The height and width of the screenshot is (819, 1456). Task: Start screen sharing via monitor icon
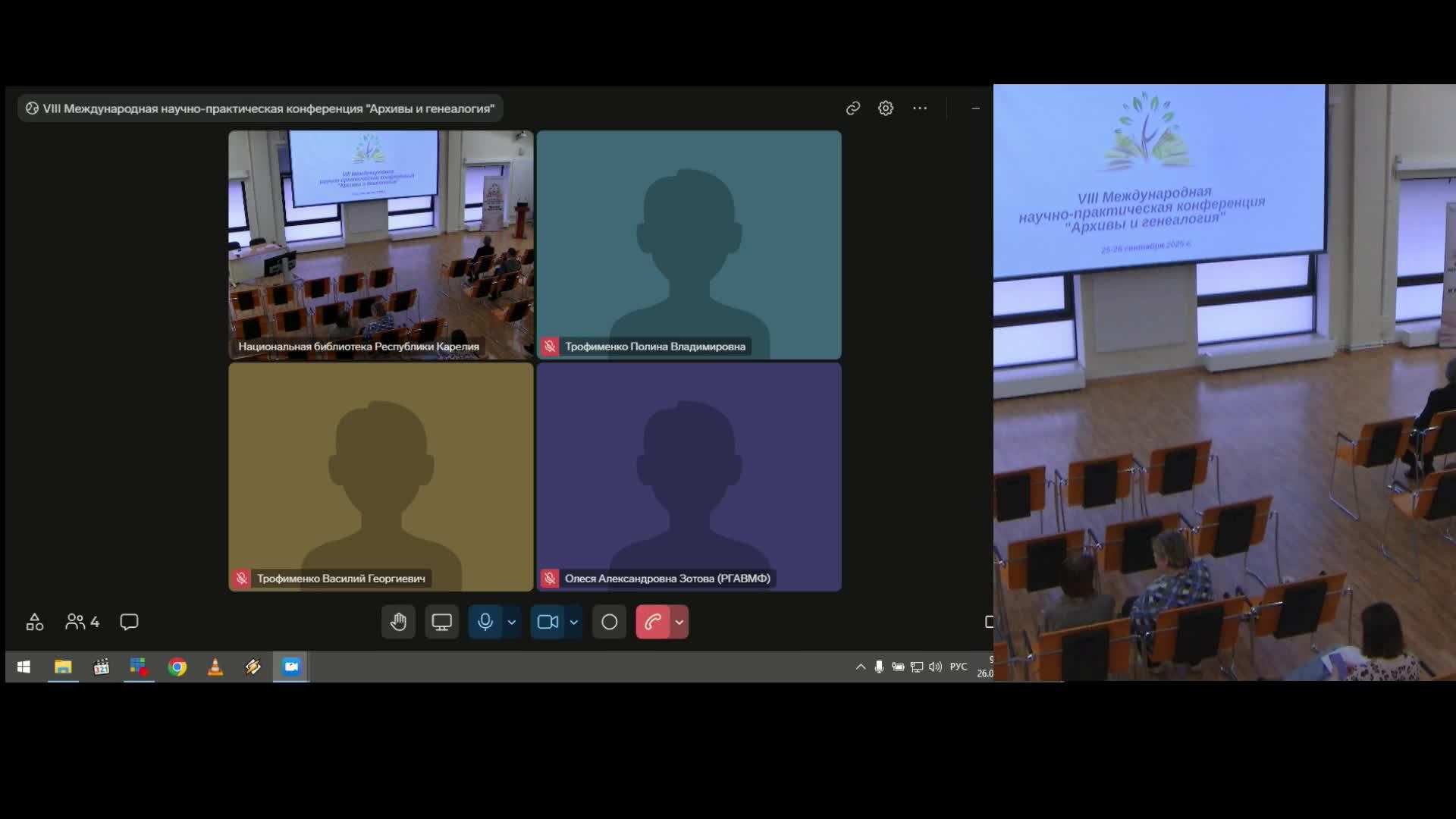point(441,623)
